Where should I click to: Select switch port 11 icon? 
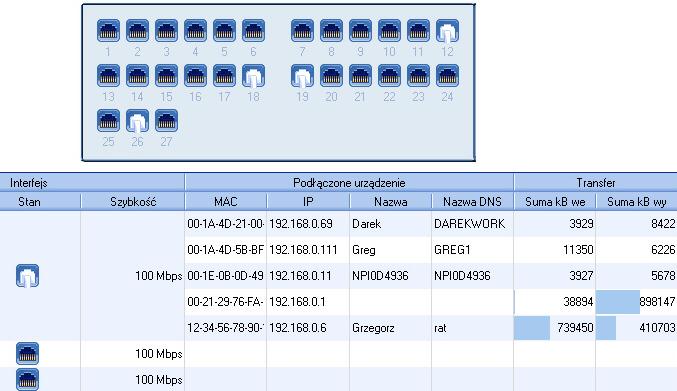click(418, 31)
